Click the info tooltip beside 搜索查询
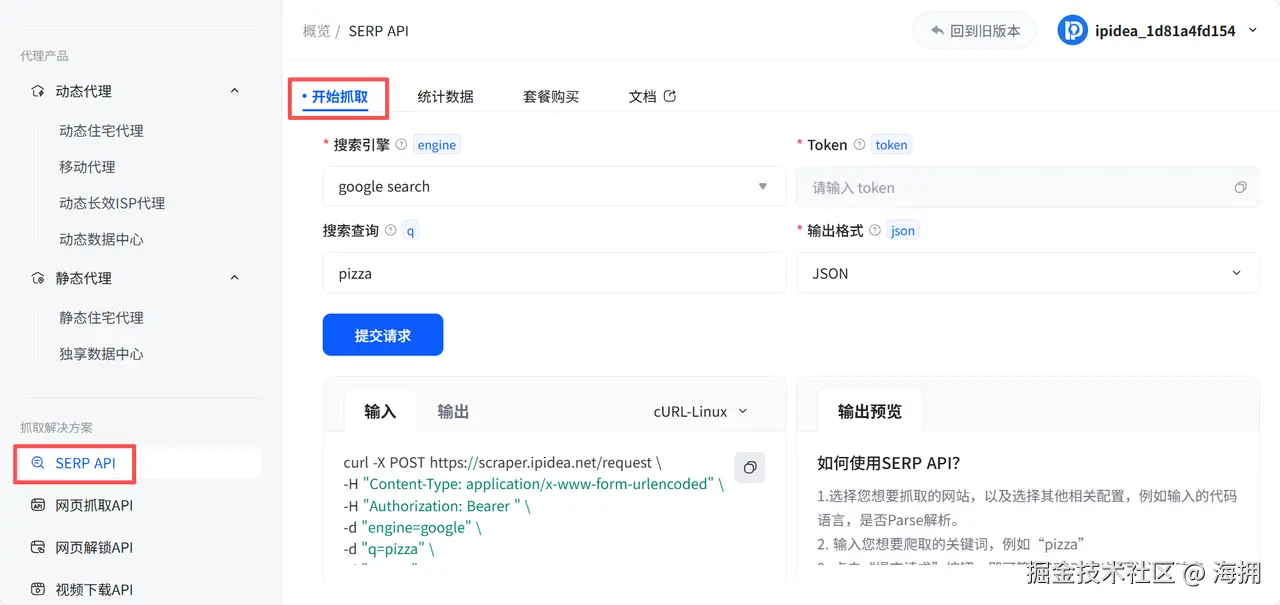The height and width of the screenshot is (605, 1280). [390, 230]
